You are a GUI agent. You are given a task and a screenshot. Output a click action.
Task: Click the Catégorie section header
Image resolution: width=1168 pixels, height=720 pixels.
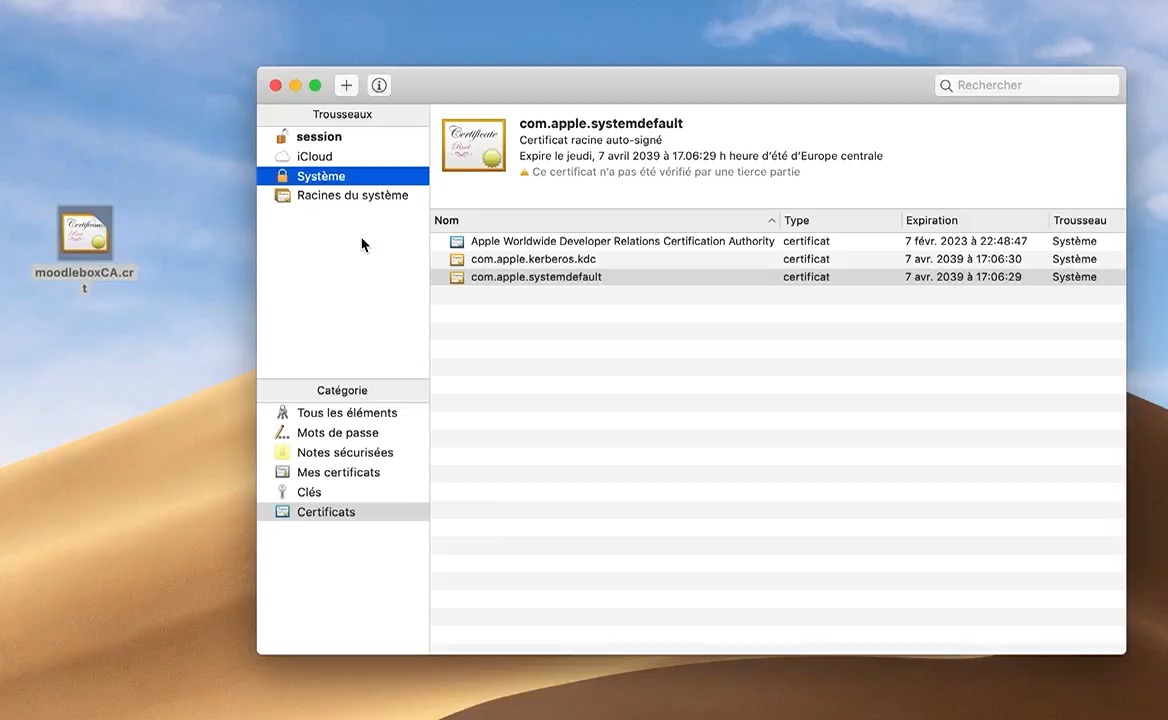(x=343, y=390)
